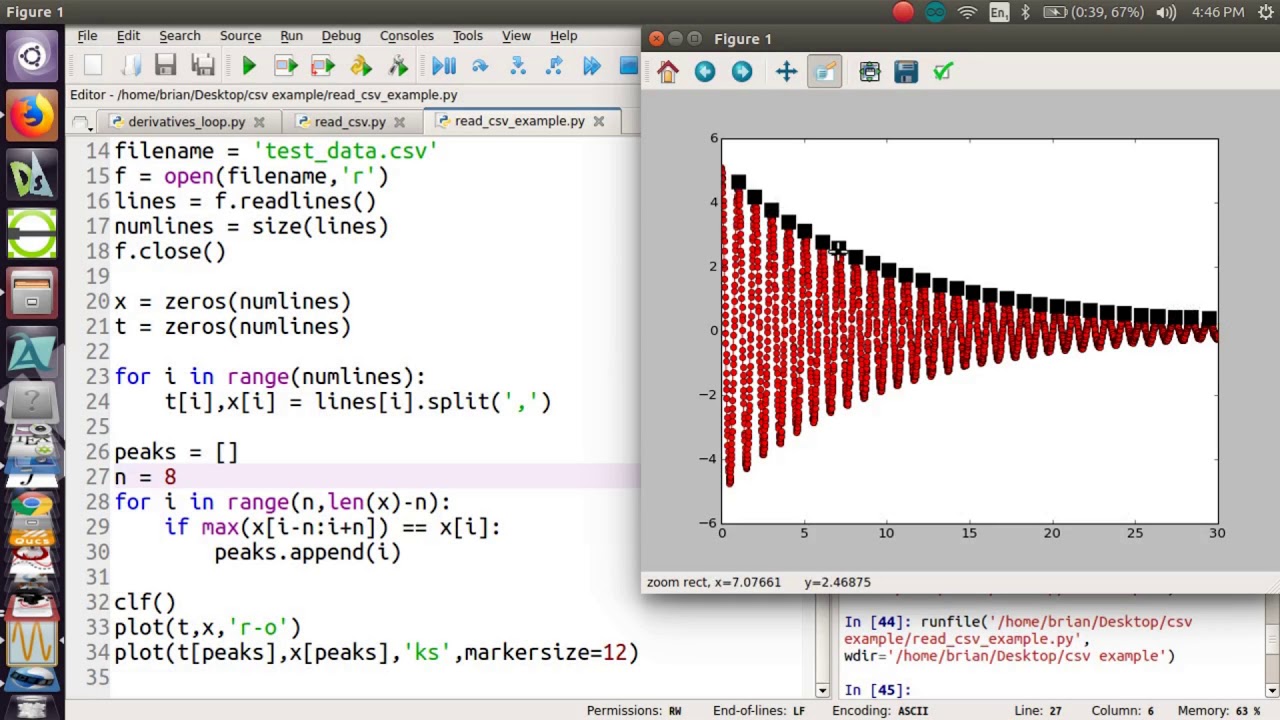
Task: Close the read_csv_example.py tab
Action: [x=599, y=121]
